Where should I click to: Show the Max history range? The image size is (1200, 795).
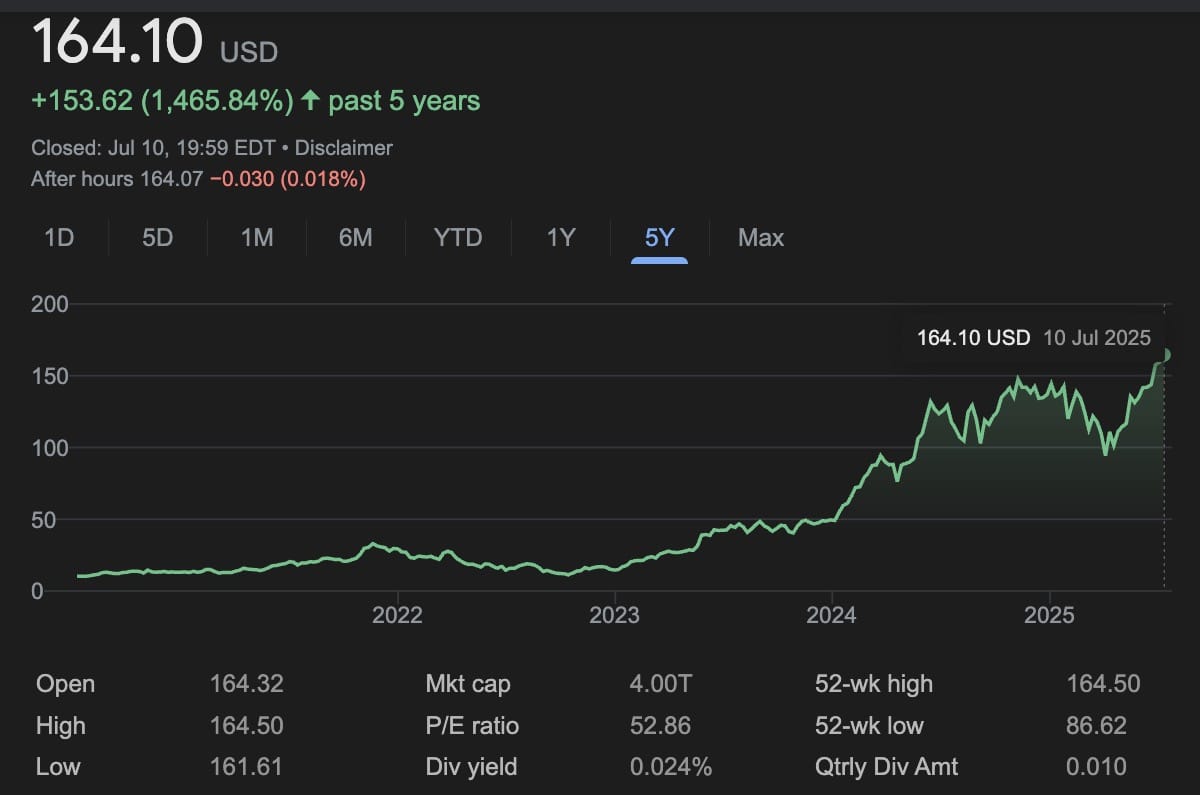(761, 238)
